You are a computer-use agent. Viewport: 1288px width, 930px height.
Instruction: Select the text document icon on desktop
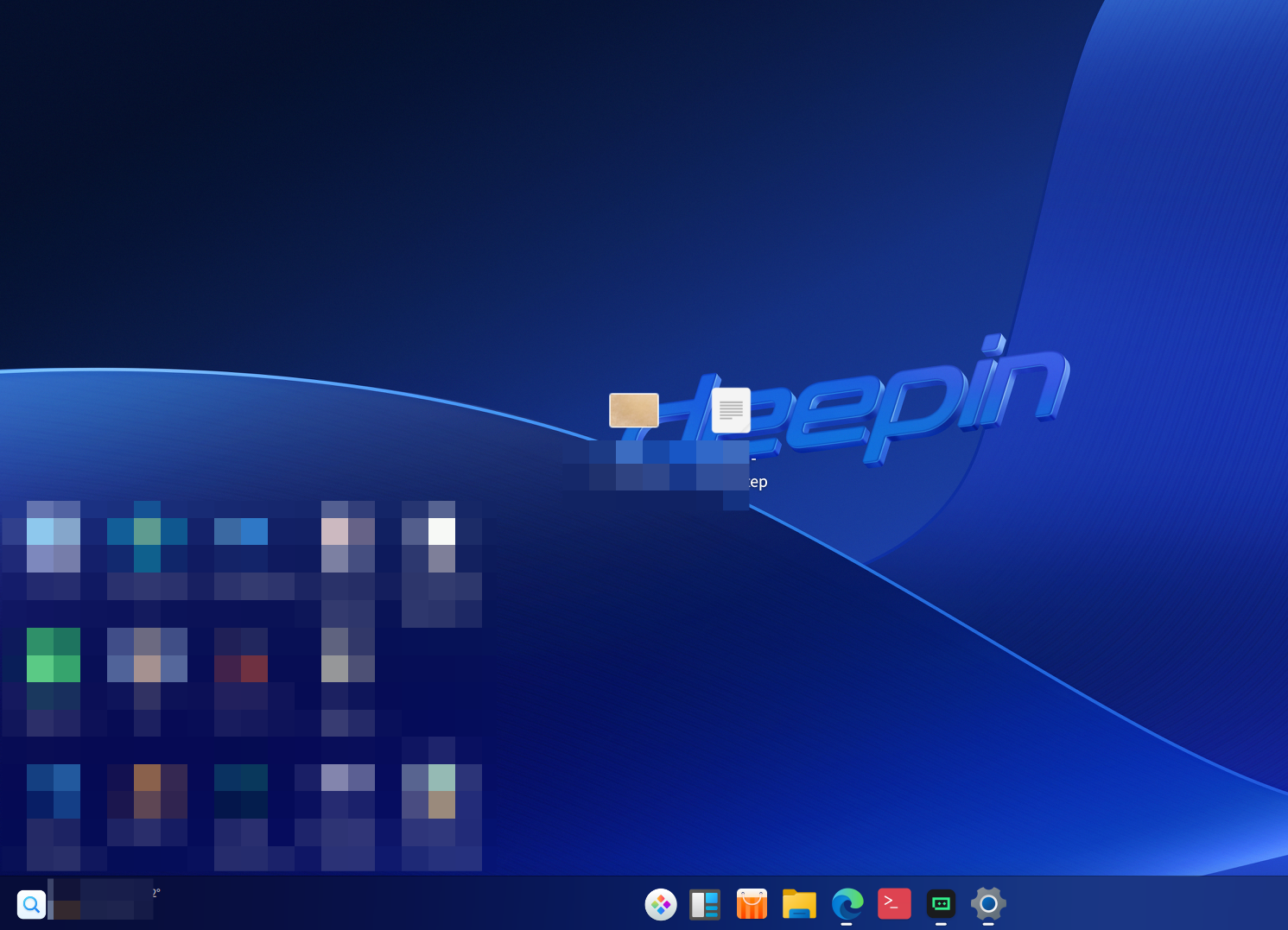[731, 410]
